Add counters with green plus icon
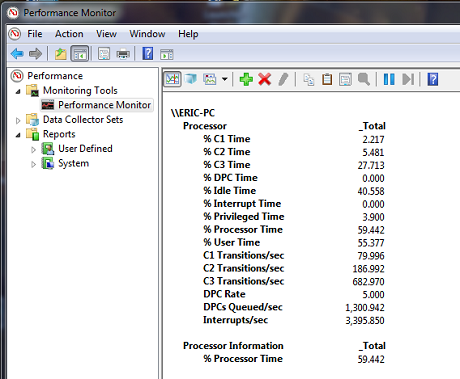The image size is (460, 379). (x=246, y=79)
